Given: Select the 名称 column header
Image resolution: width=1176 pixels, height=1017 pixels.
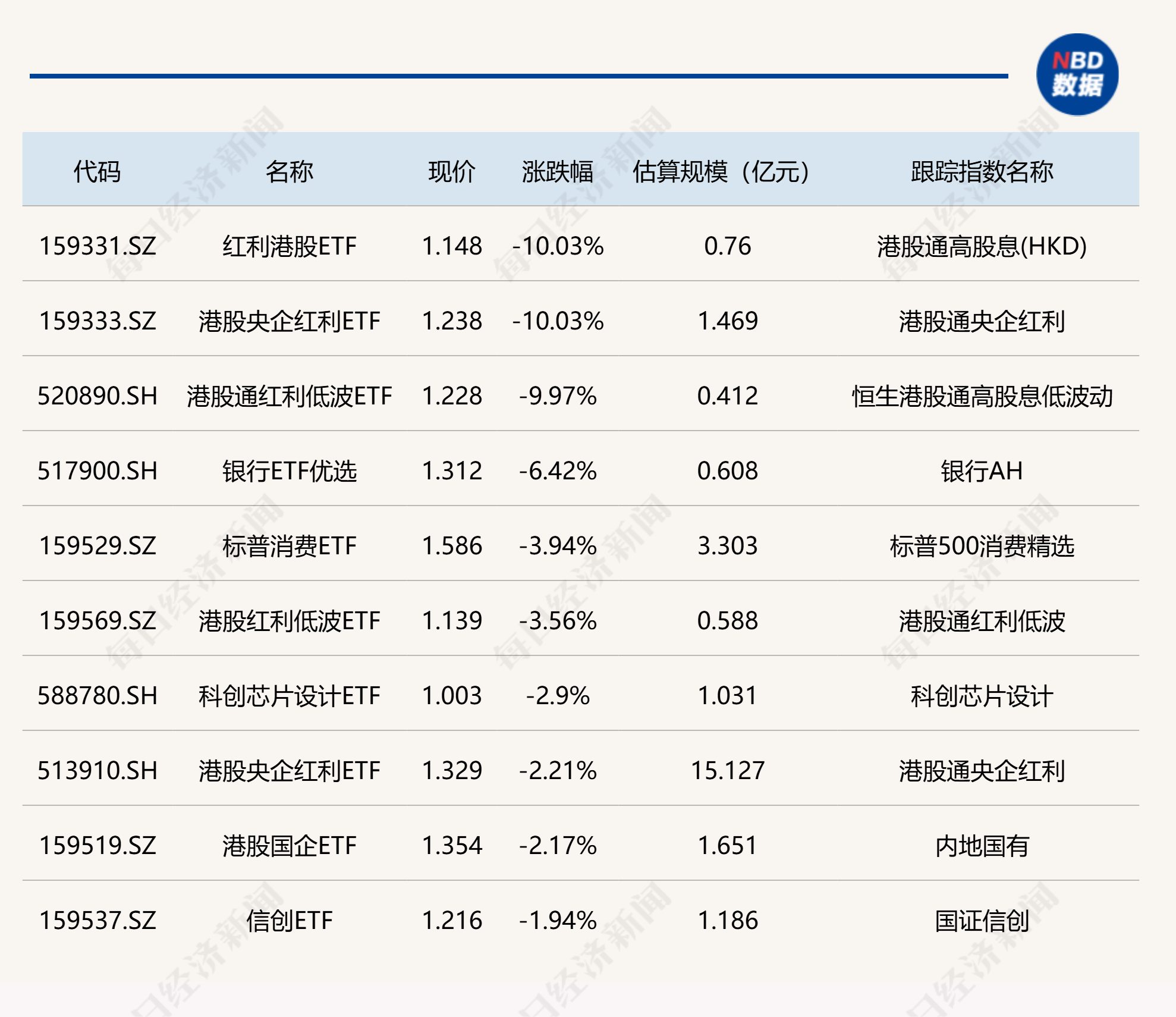Looking at the screenshot, I should (289, 172).
